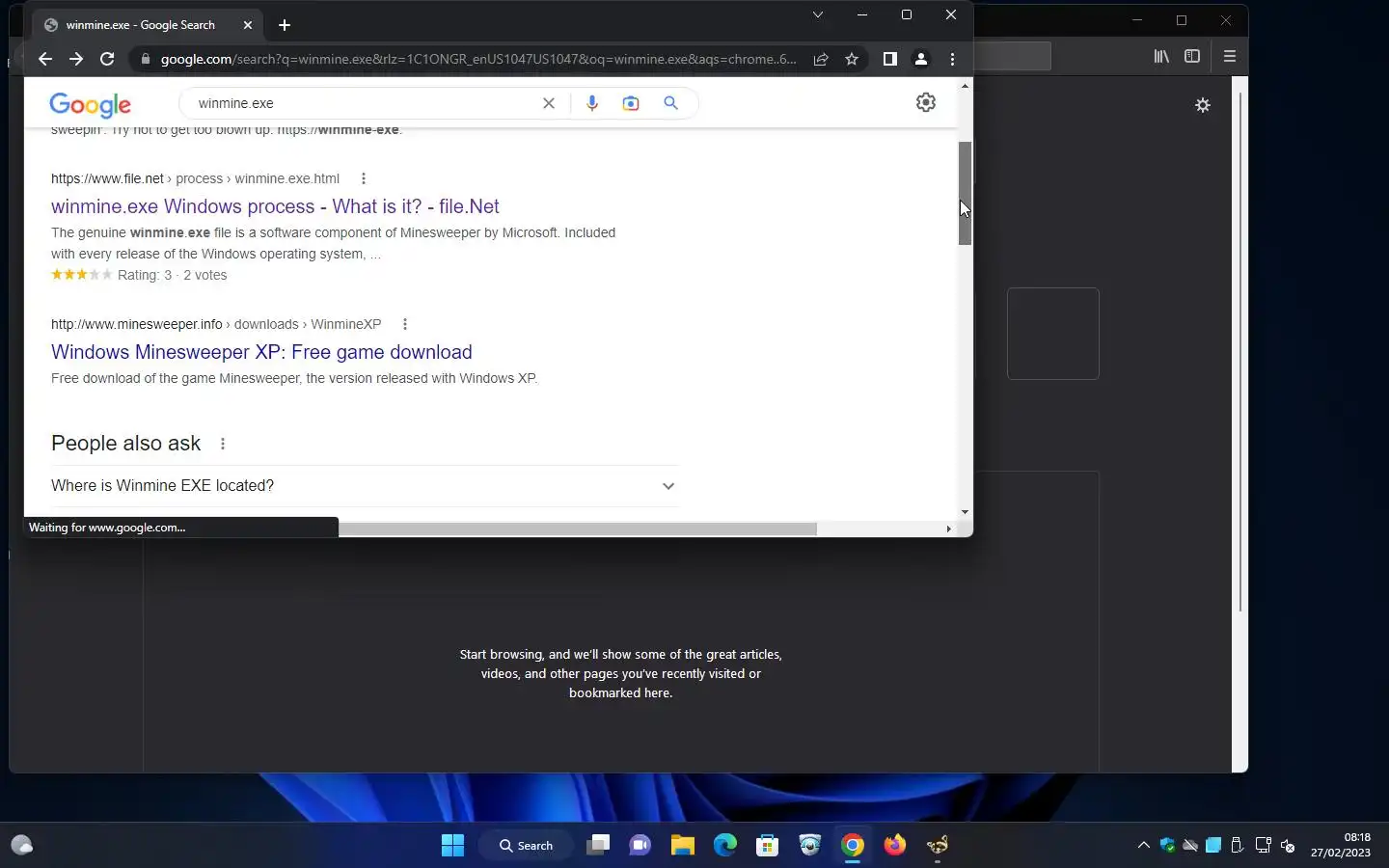This screenshot has width=1389, height=868.
Task: Click the magnifier search button
Action: click(671, 103)
